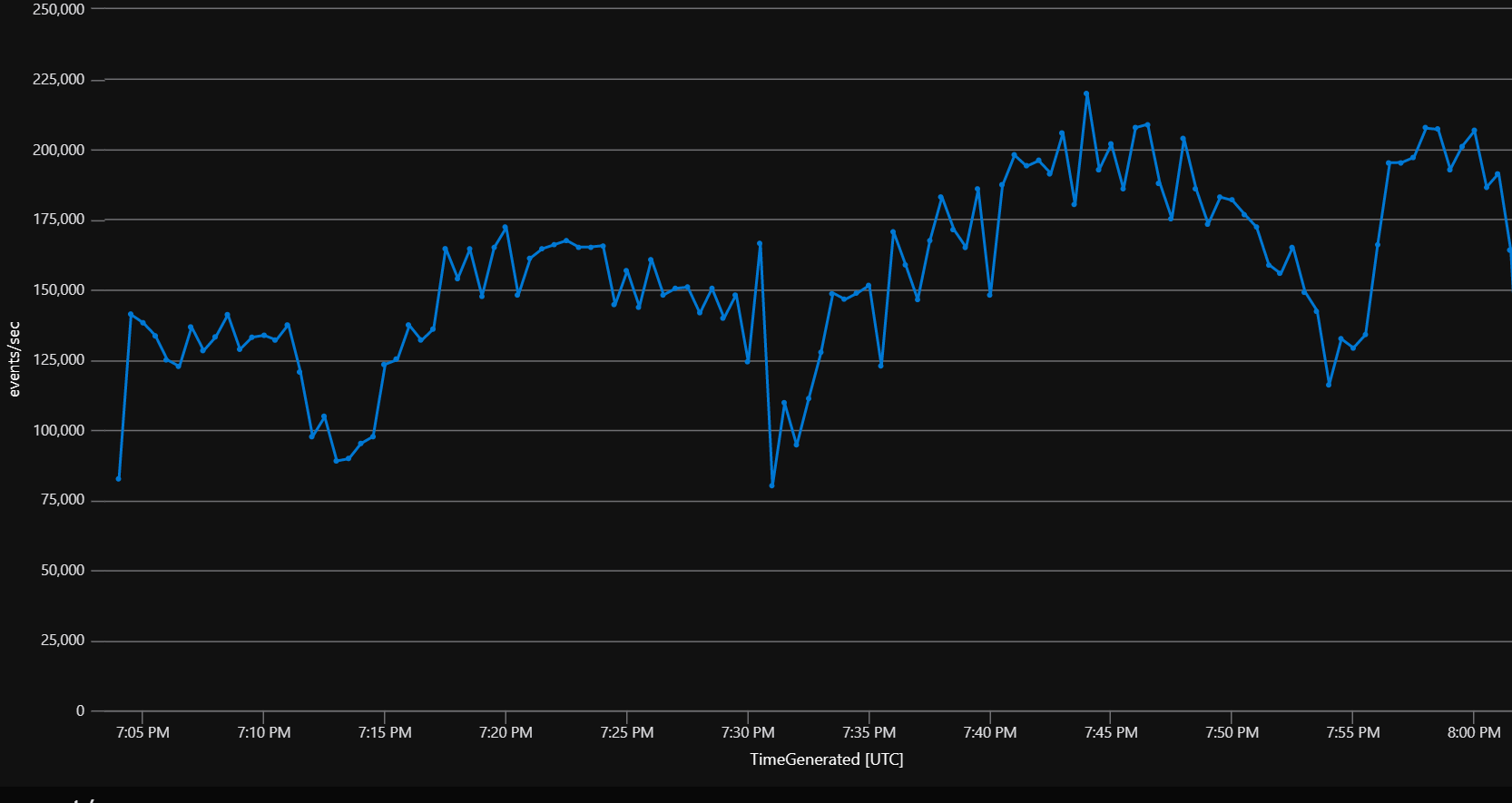
Task: Click the 7:25 PM time label
Action: tap(627, 733)
